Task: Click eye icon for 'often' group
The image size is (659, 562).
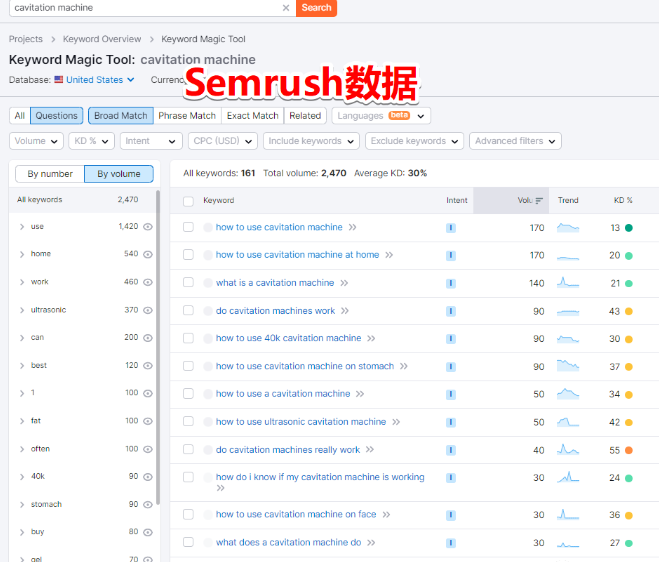Action: click(148, 449)
